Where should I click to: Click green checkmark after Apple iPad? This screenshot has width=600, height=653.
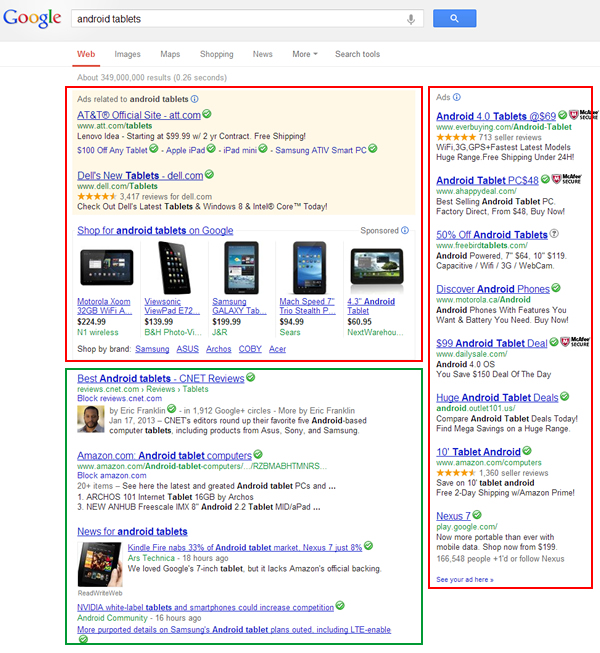(x=211, y=148)
